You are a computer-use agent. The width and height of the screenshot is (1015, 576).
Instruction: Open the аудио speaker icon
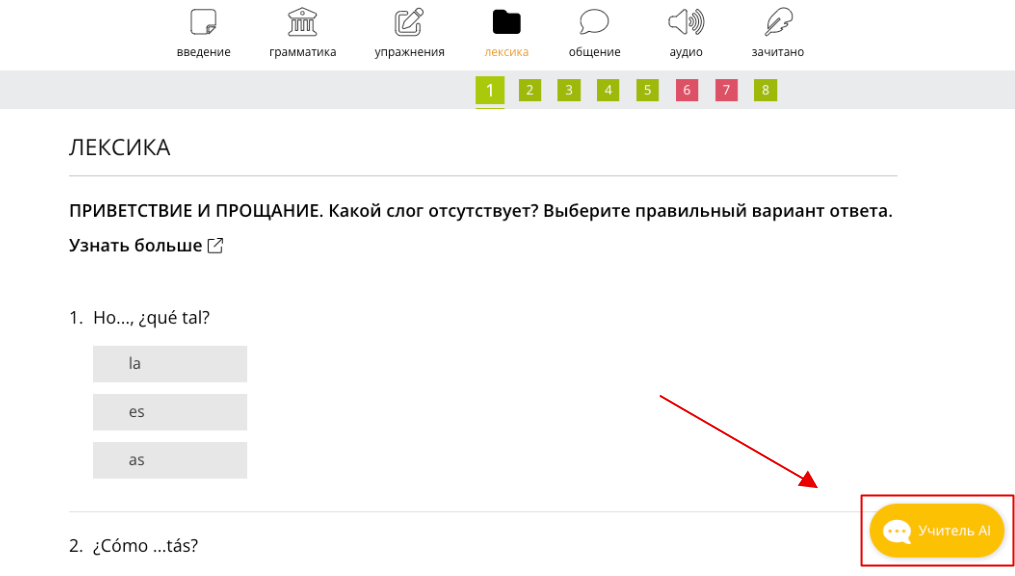coord(686,22)
